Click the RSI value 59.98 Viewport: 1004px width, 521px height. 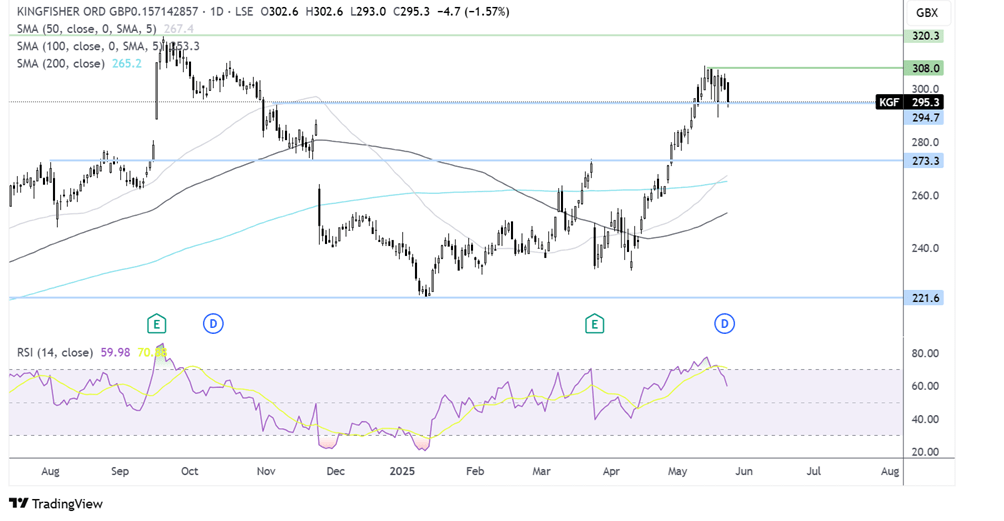point(115,353)
